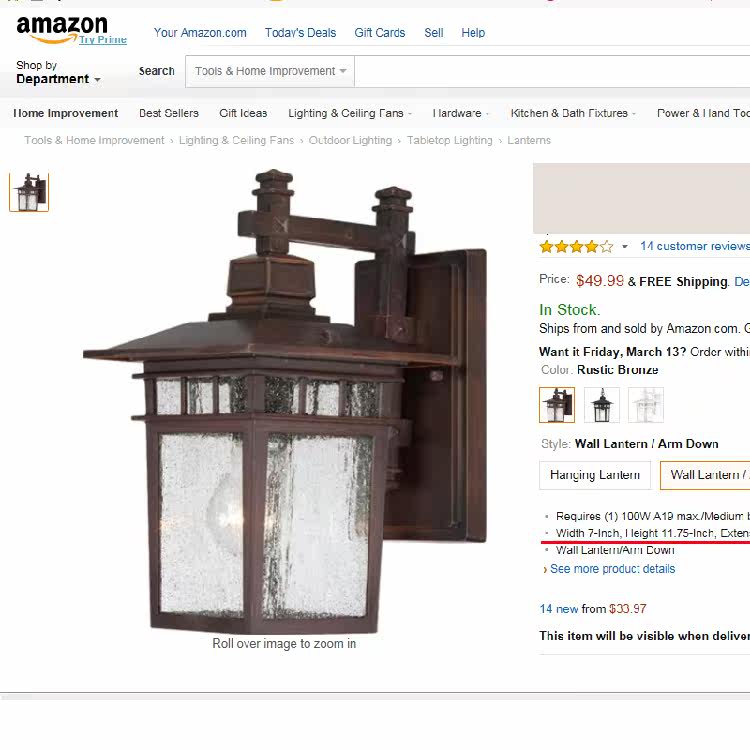
Task: Open Today's Deals link
Action: pos(300,33)
